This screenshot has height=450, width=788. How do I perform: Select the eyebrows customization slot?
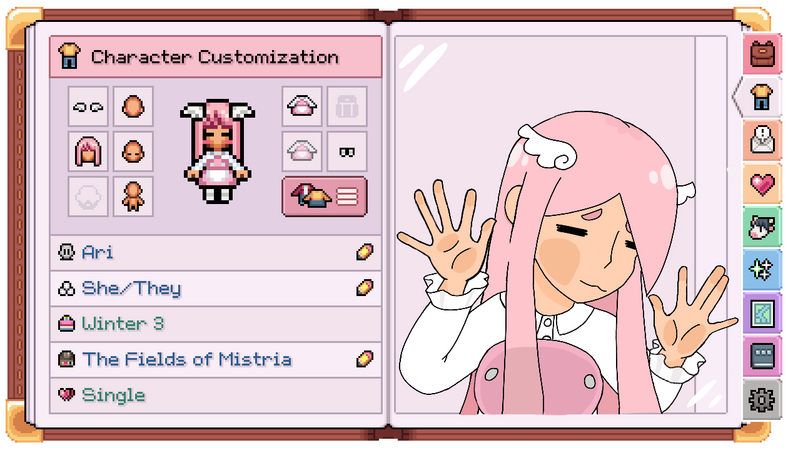click(88, 106)
